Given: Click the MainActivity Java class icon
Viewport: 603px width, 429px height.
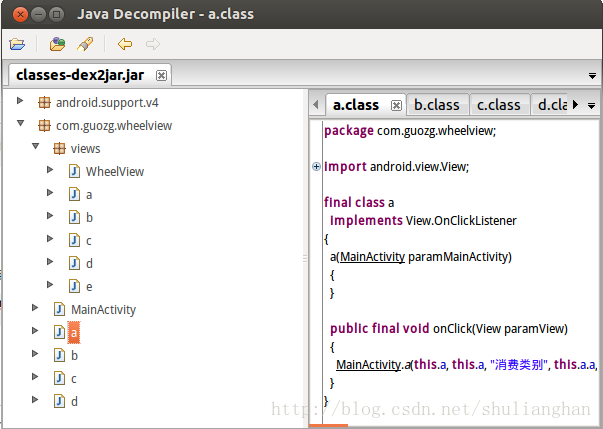Looking at the screenshot, I should pos(59,309).
